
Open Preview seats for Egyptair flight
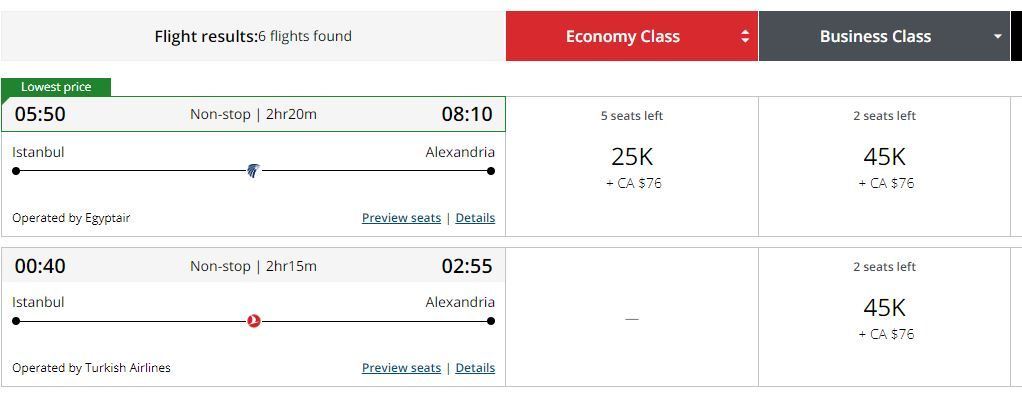(x=402, y=218)
